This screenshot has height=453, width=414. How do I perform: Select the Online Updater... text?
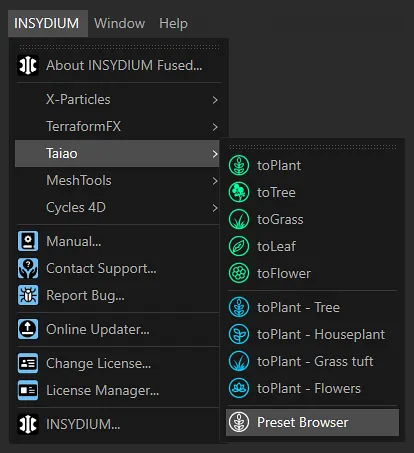(98, 330)
